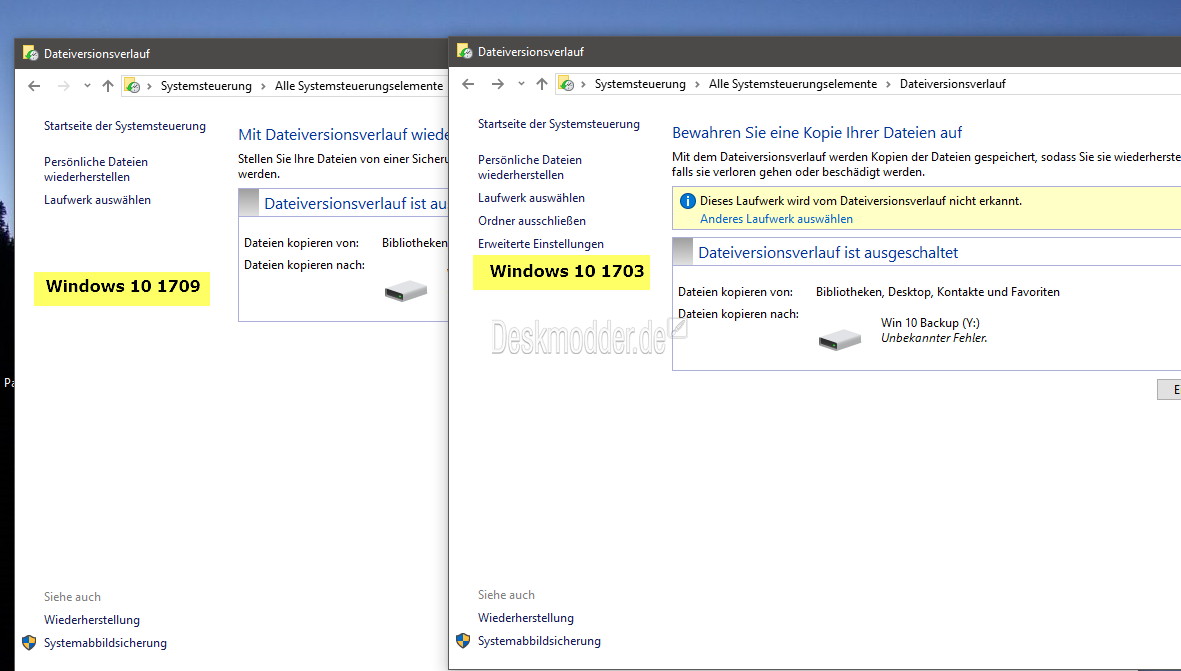Open recent locations dropdown in the left window

[87, 86]
